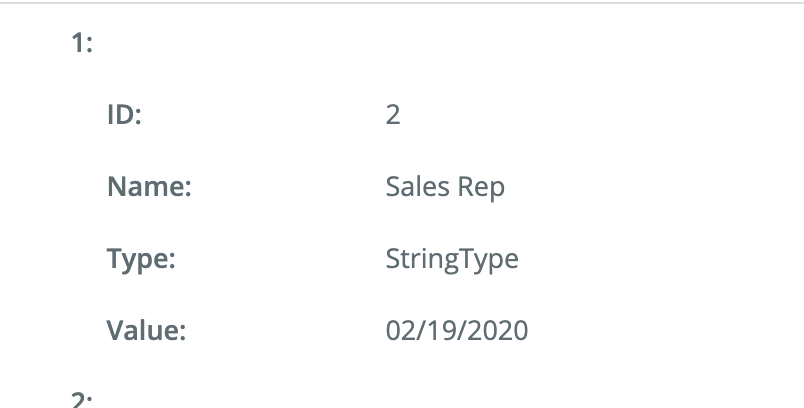Select the 'Sales Rep' name value
Image resolution: width=804 pixels, height=408 pixels.
click(x=445, y=187)
